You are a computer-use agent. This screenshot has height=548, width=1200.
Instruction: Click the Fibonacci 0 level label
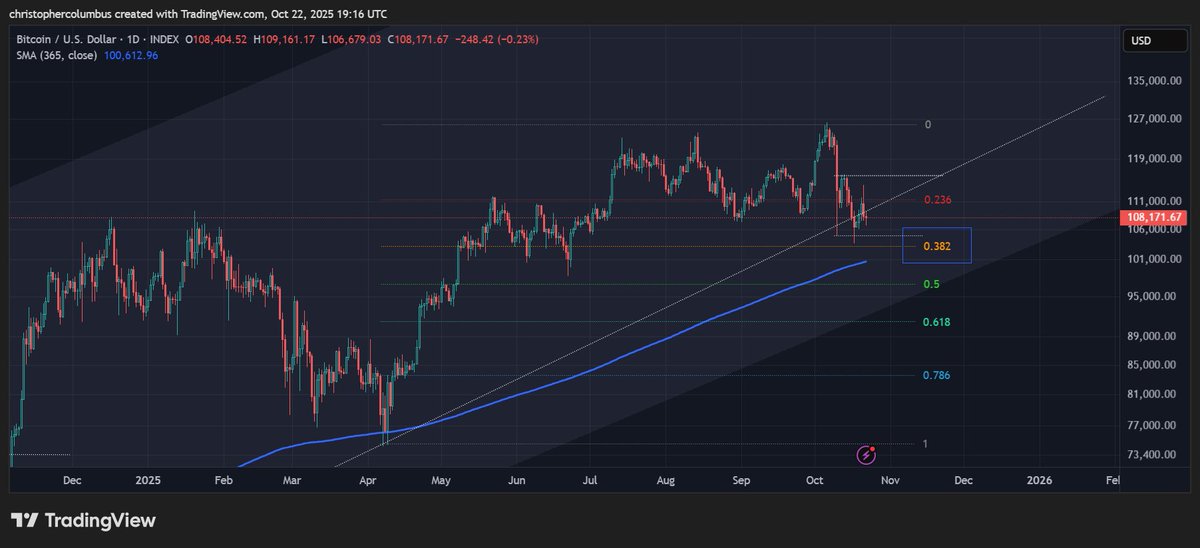tap(928, 125)
